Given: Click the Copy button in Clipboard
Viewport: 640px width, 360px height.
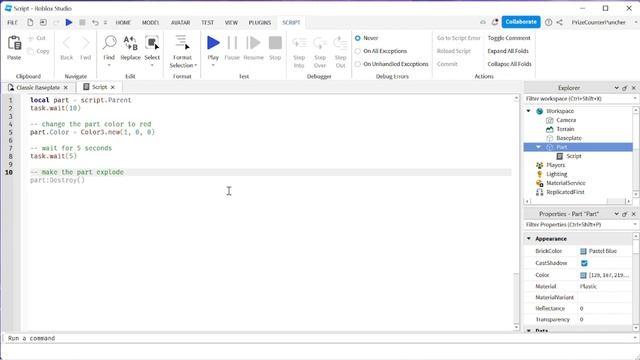Looking at the screenshot, I should coord(38,51).
